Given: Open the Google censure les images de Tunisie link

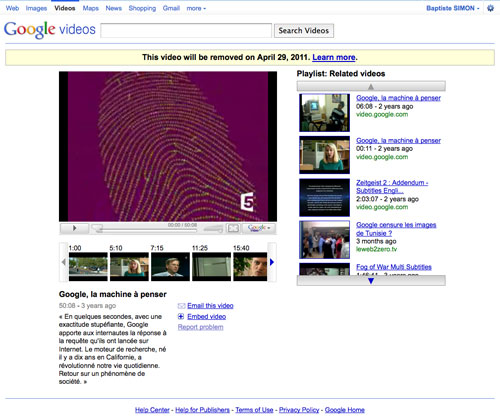Looking at the screenshot, I should (x=396, y=229).
